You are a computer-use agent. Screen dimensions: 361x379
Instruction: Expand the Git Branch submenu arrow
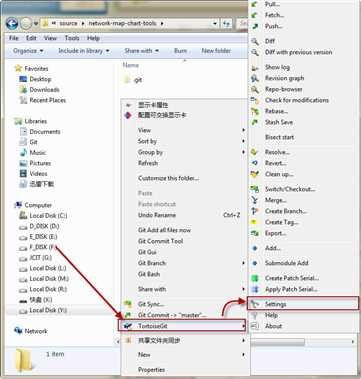244,263
